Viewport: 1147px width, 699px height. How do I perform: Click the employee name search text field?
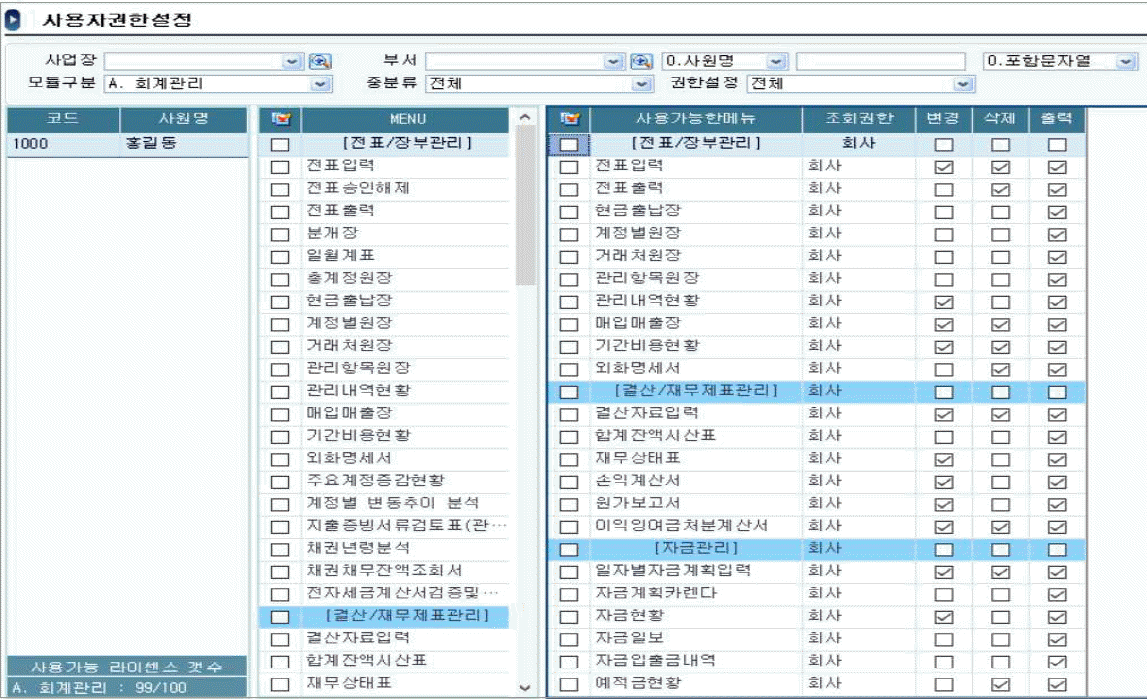pos(880,62)
